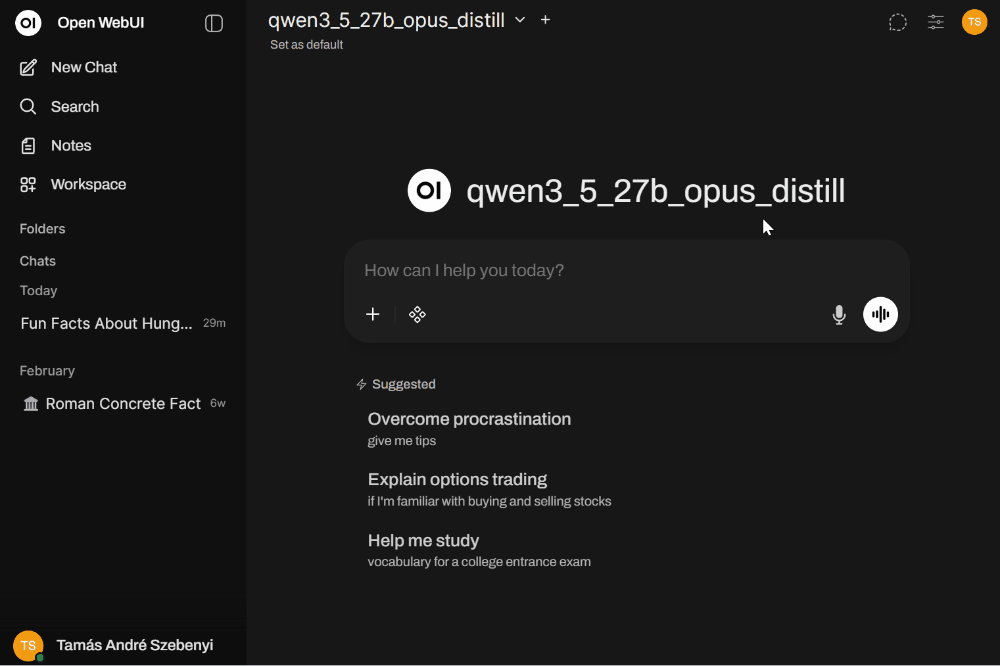Click the Today date label
Viewport: 1000px width, 666px height.
[38, 290]
